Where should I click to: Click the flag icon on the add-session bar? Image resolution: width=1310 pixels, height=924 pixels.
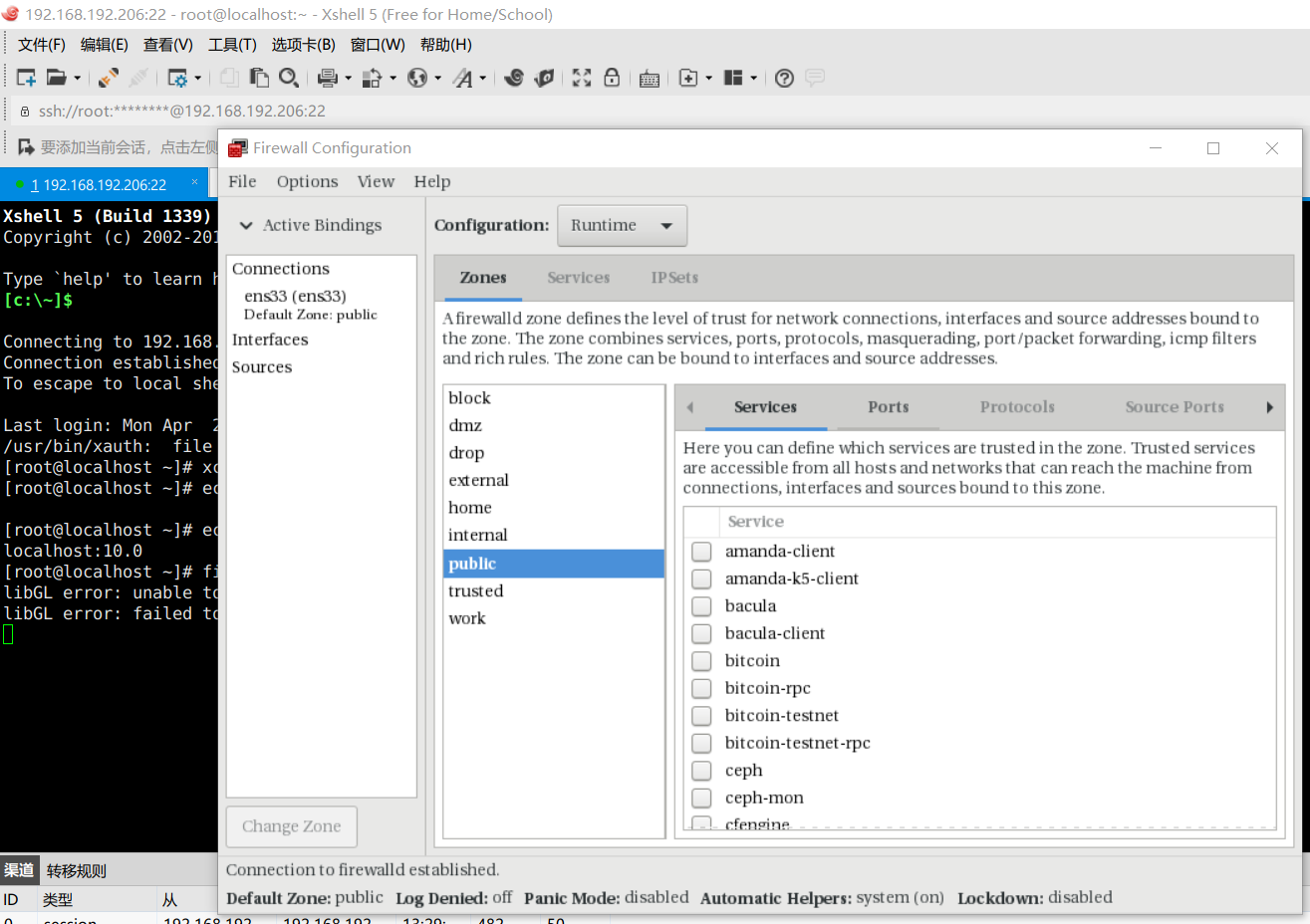[x=26, y=147]
